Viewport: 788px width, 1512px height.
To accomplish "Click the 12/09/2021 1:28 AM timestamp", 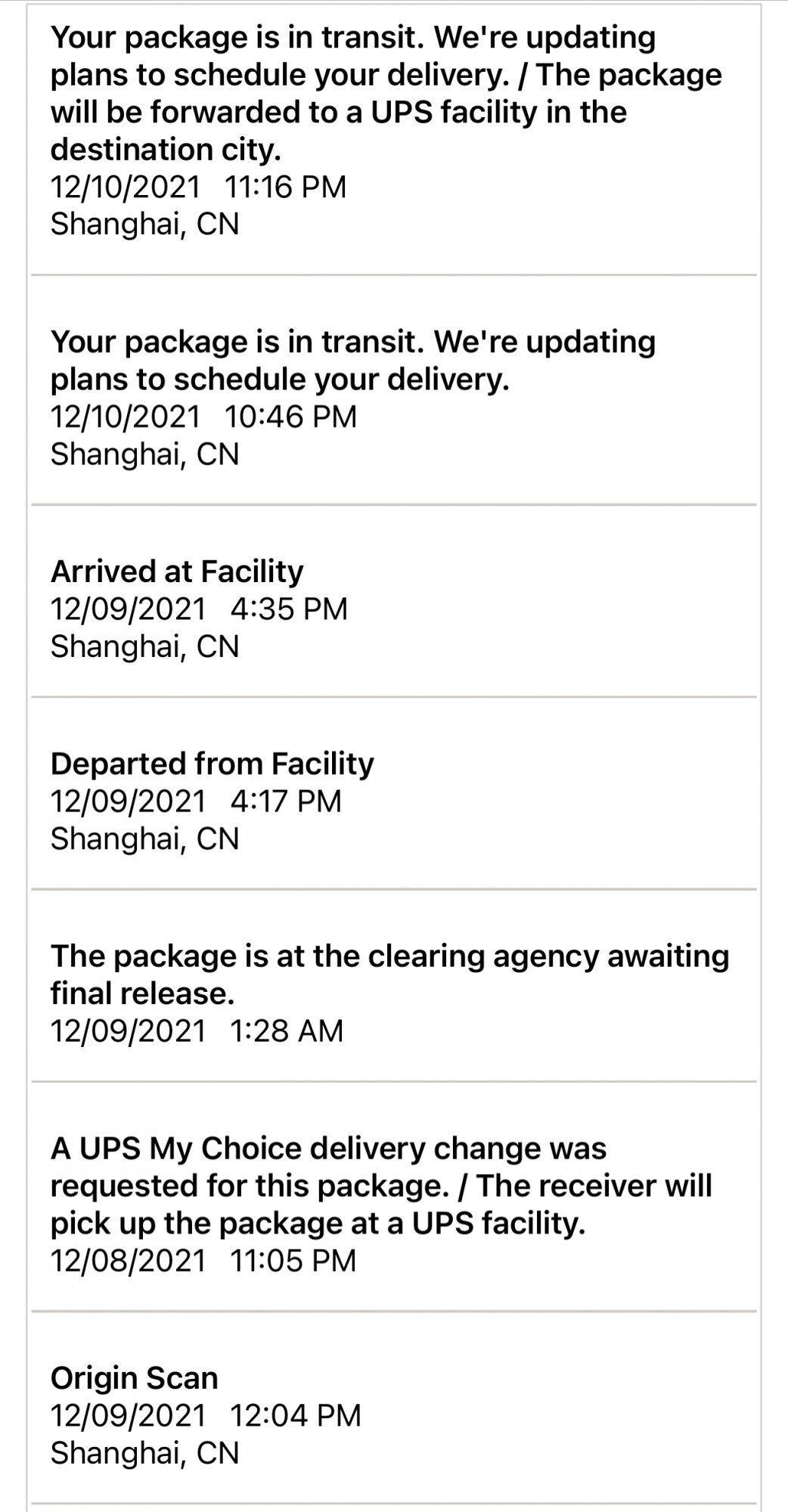I will coord(197,1030).
